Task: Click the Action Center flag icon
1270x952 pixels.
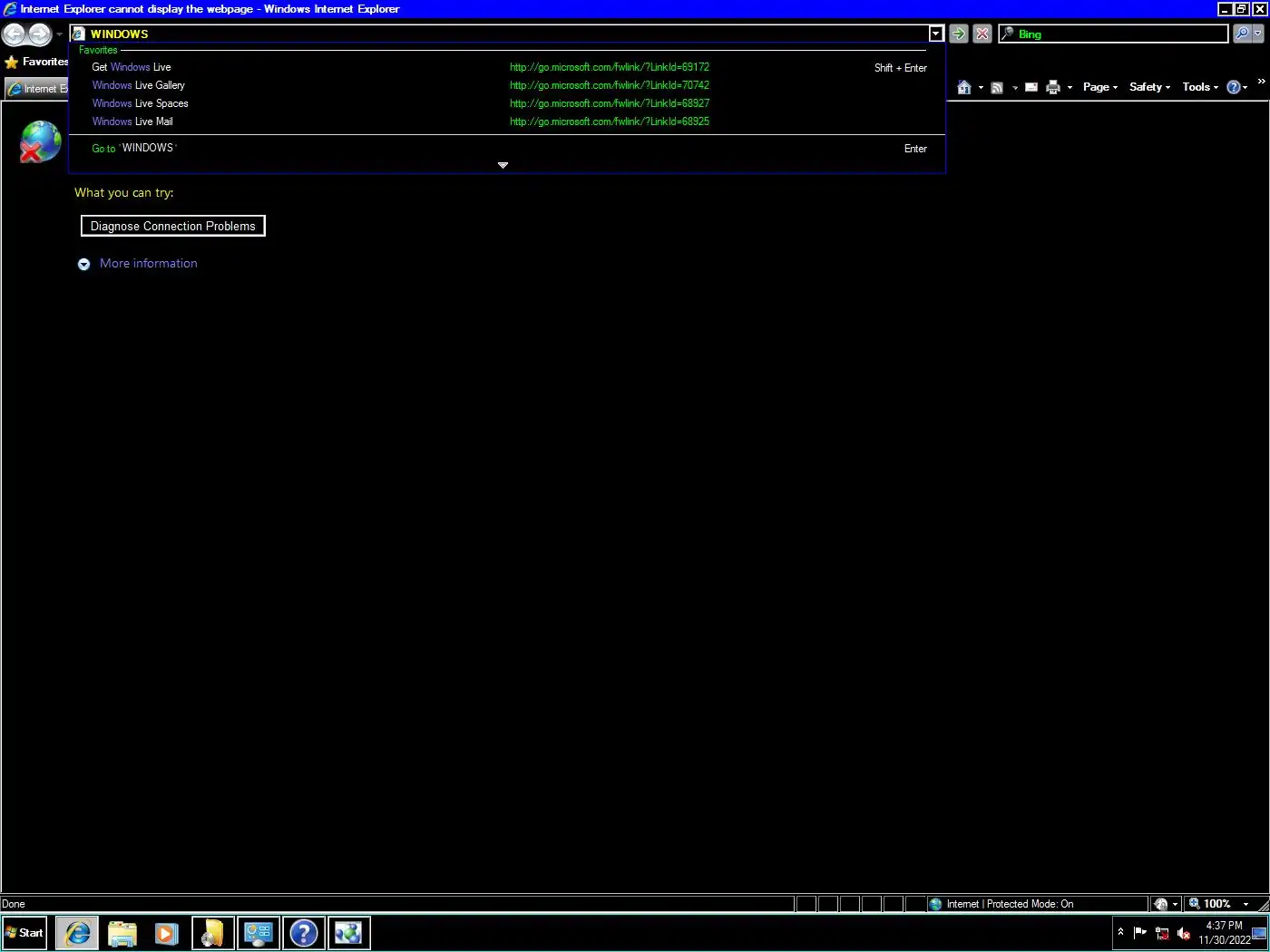Action: point(1140,933)
